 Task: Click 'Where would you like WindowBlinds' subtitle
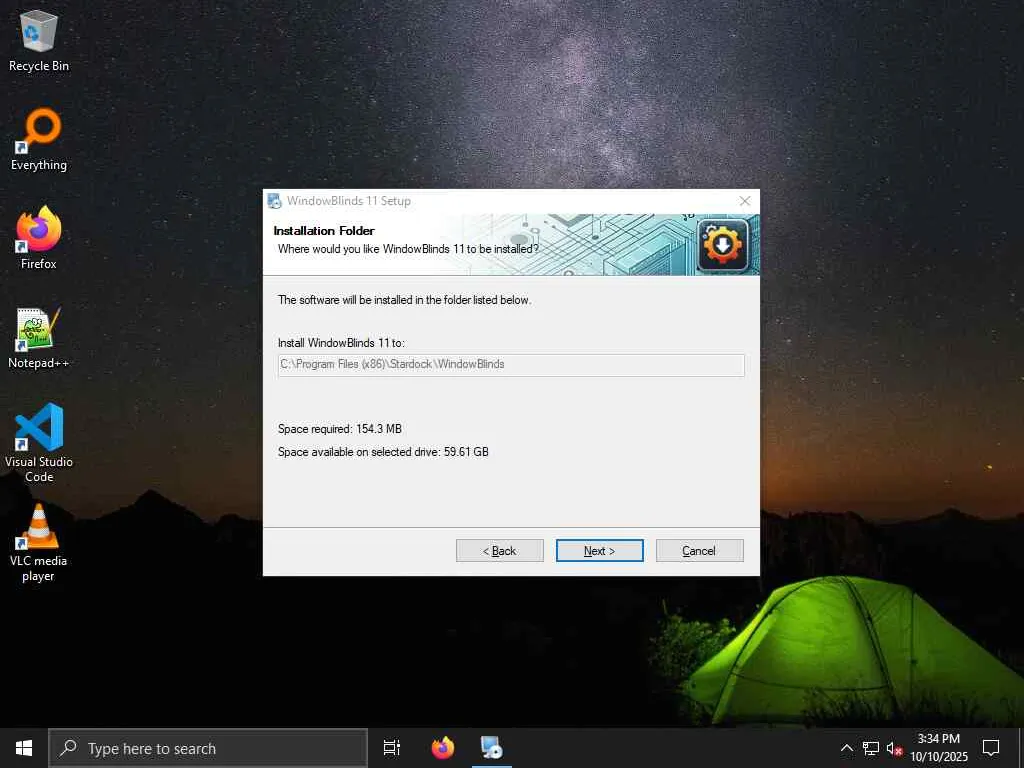pos(408,249)
